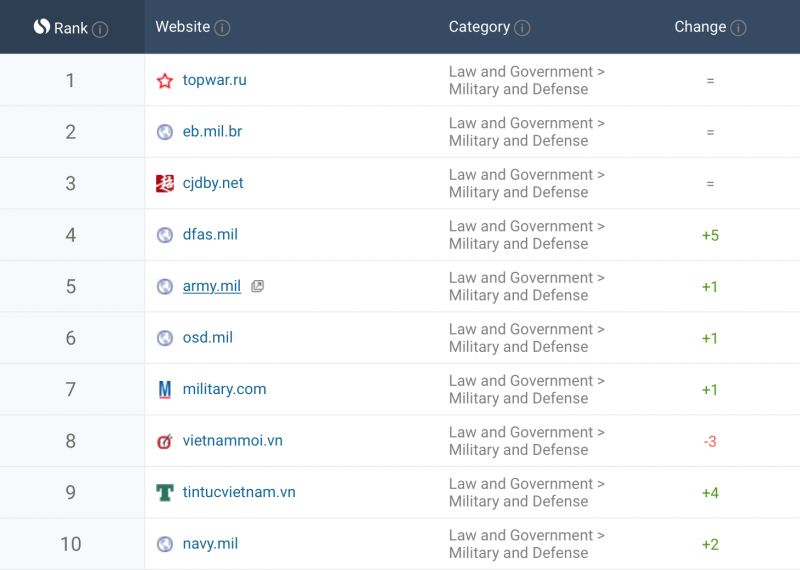This screenshot has height=570, width=800.
Task: Click the cjdby.net red favicon
Action: pos(164,183)
